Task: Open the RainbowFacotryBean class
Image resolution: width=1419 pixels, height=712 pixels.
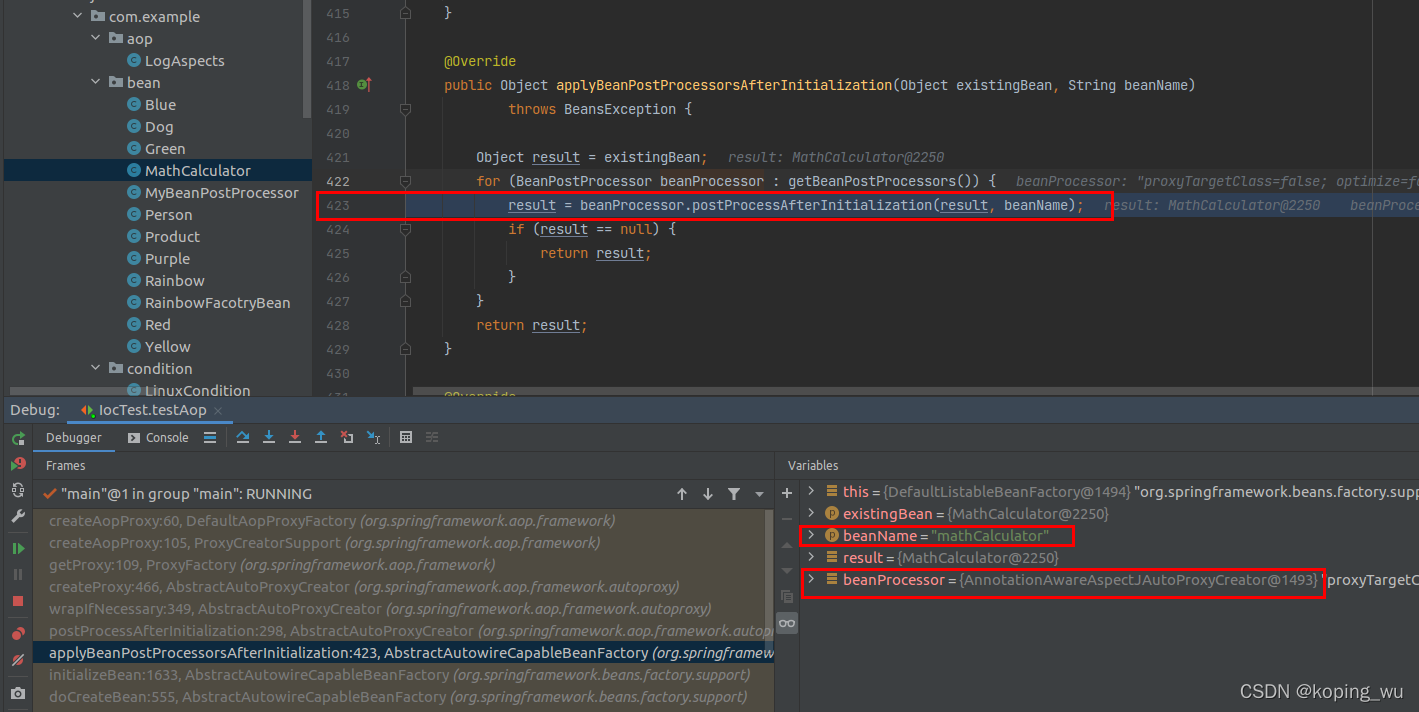Action: point(218,303)
